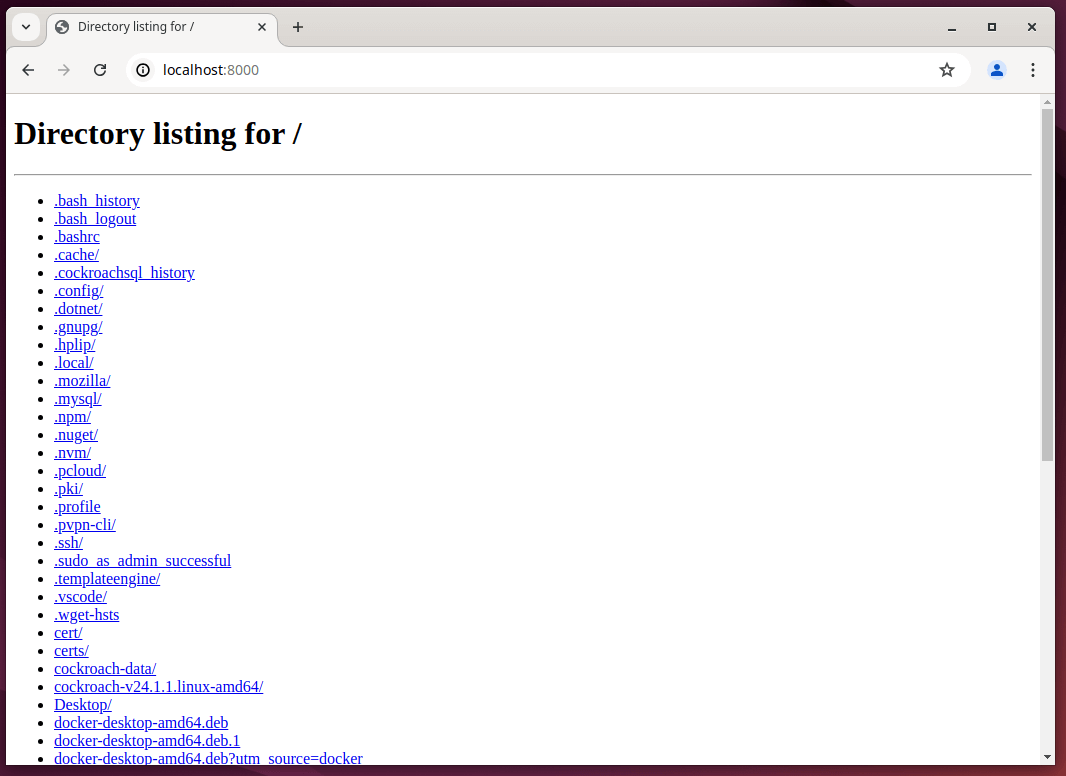Open the .wget-hsts file link
This screenshot has width=1066, height=776.
tap(87, 615)
